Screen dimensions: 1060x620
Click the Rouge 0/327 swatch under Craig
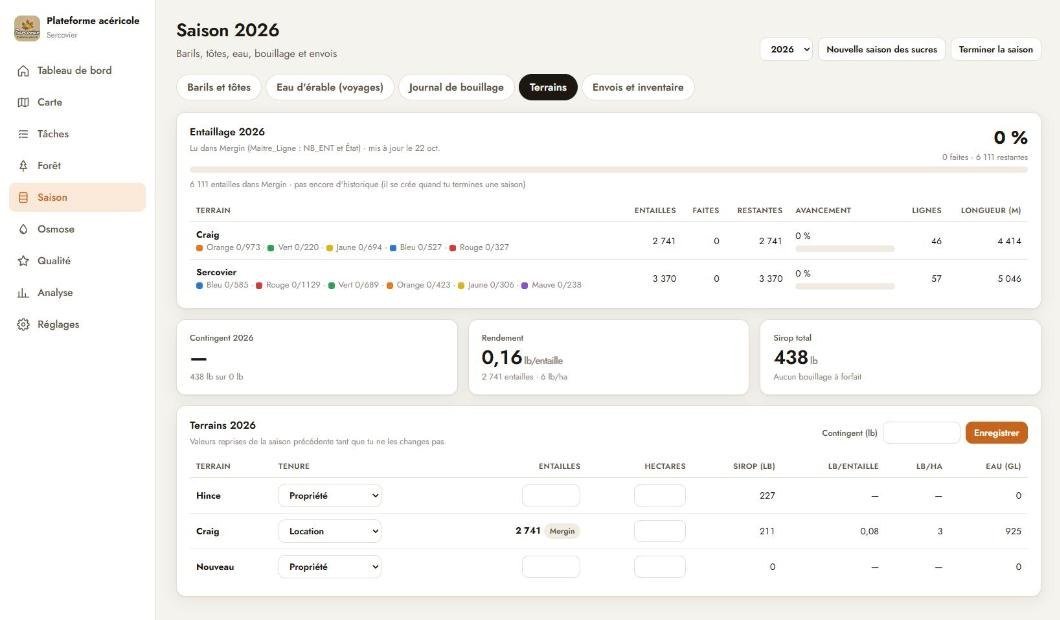click(452, 248)
